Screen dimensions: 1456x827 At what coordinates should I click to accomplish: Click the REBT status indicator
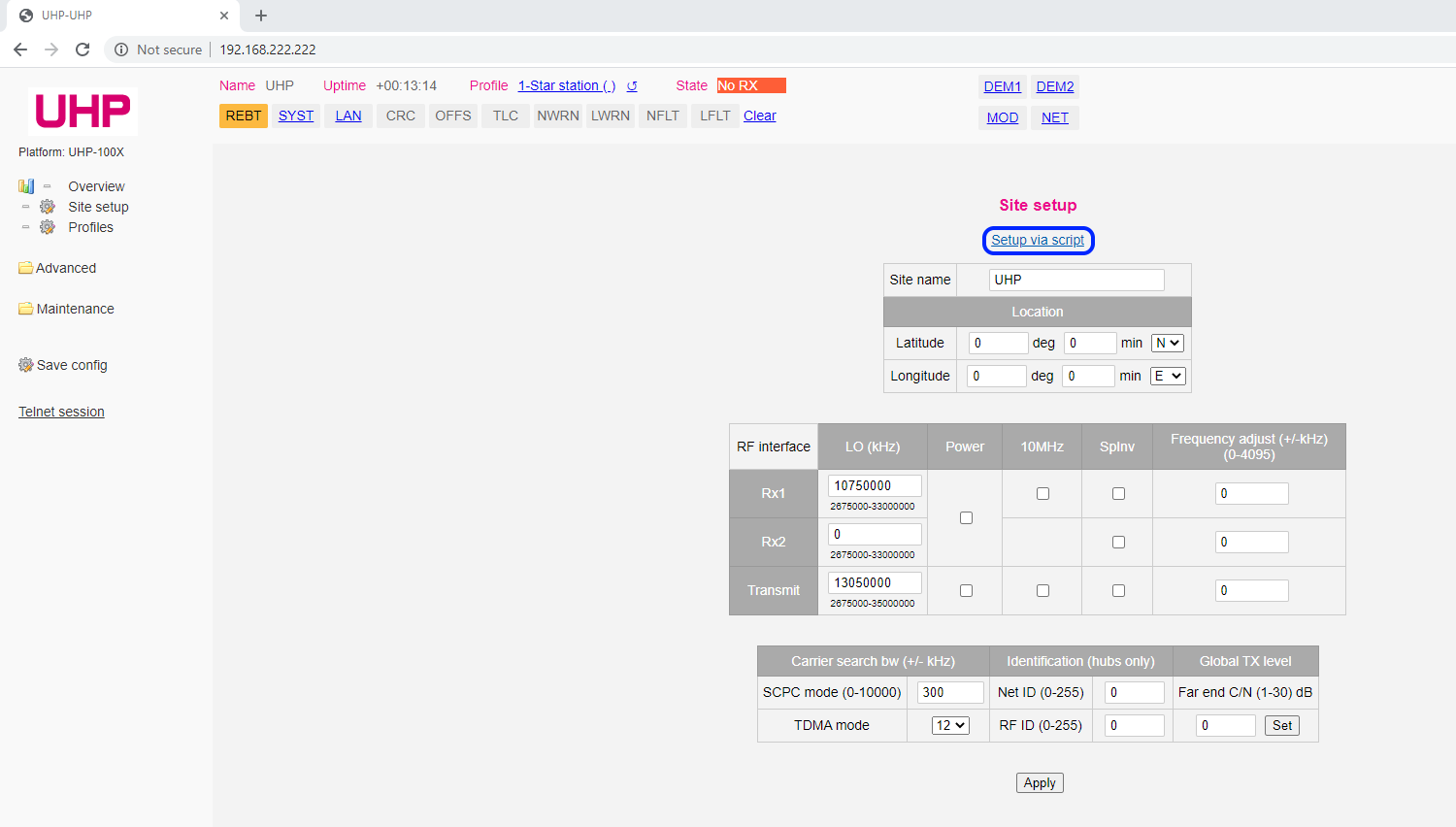(244, 116)
